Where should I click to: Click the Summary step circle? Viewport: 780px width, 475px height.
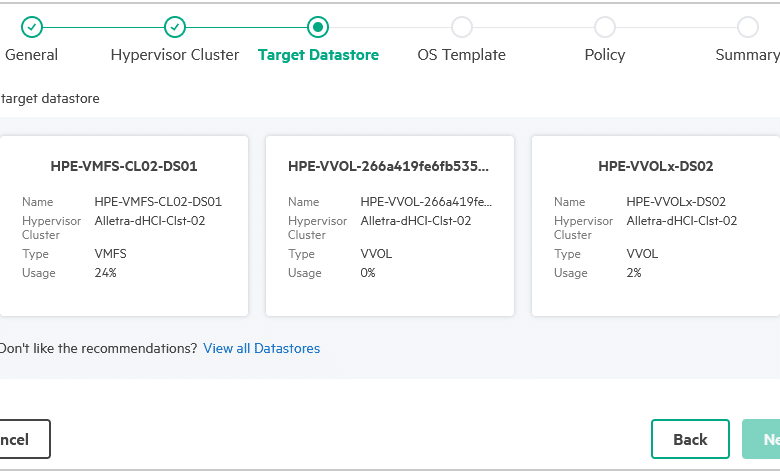pos(748,27)
